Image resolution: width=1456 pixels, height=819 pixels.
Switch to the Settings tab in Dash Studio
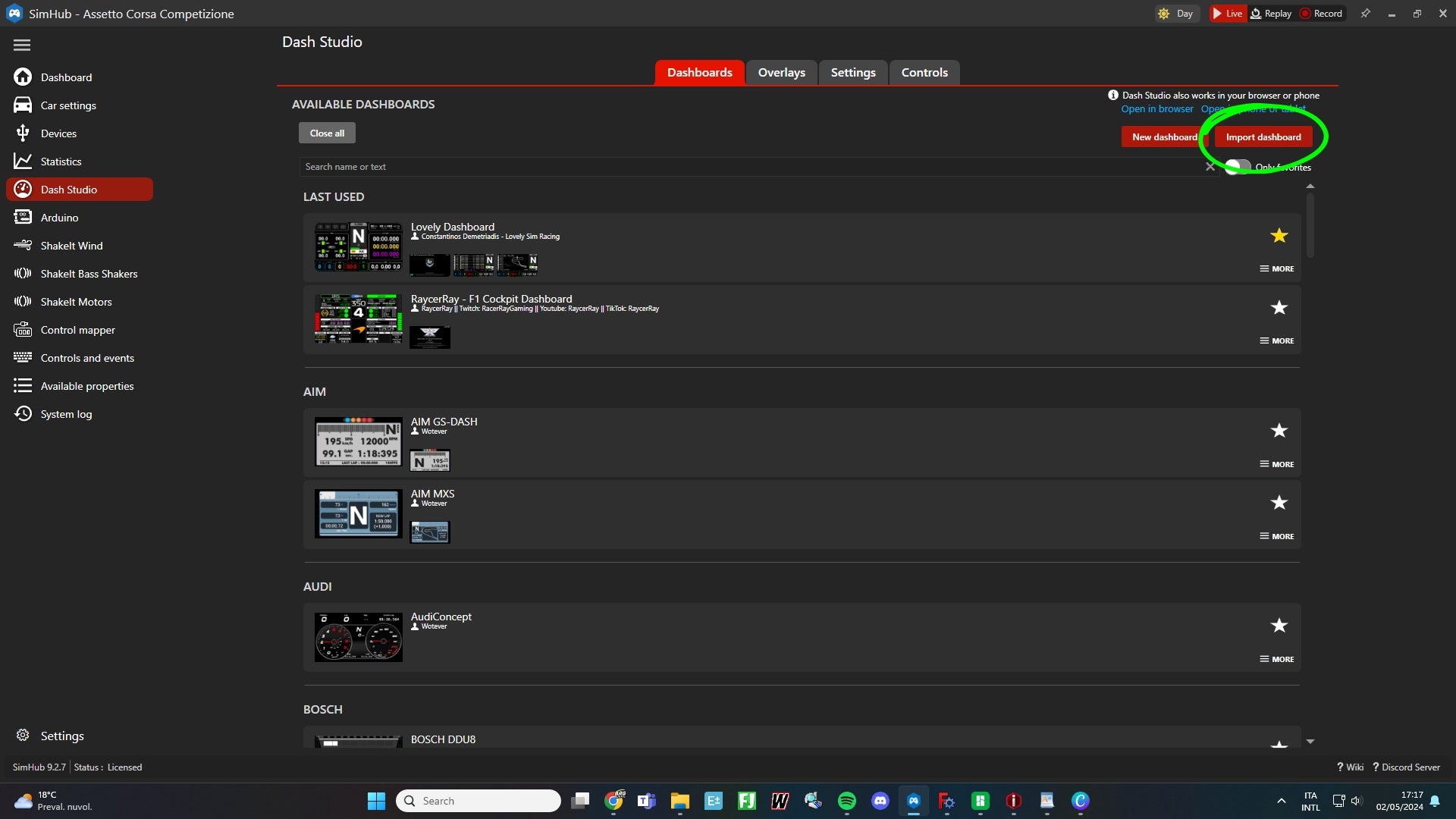(853, 73)
